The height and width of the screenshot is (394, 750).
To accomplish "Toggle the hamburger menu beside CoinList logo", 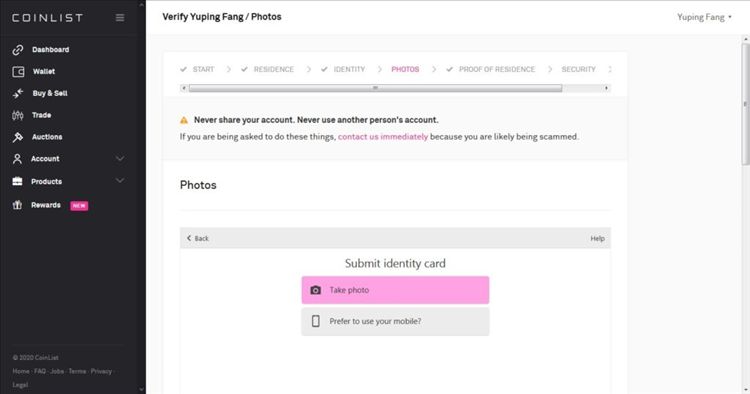I will tap(120, 18).
